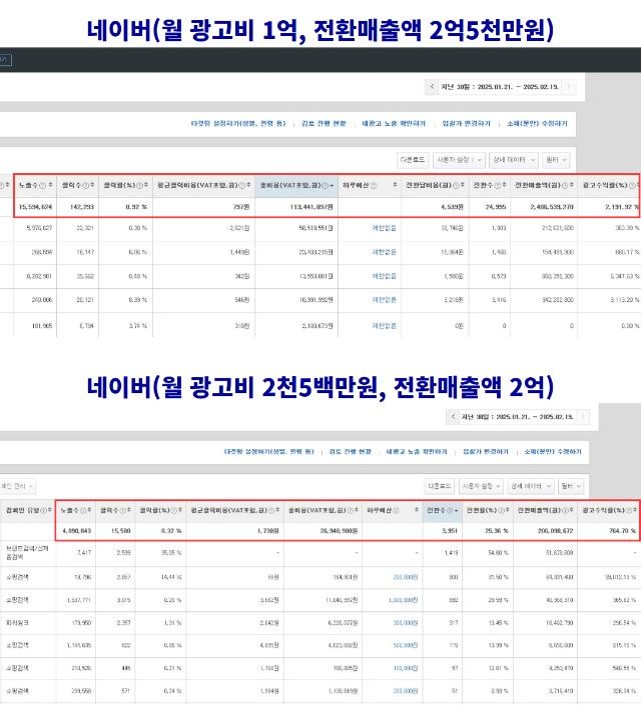Viewport: 641px width, 719px height.
Task: Open 입찰가 변경하기 link in 1억 report
Action: [x=466, y=123]
